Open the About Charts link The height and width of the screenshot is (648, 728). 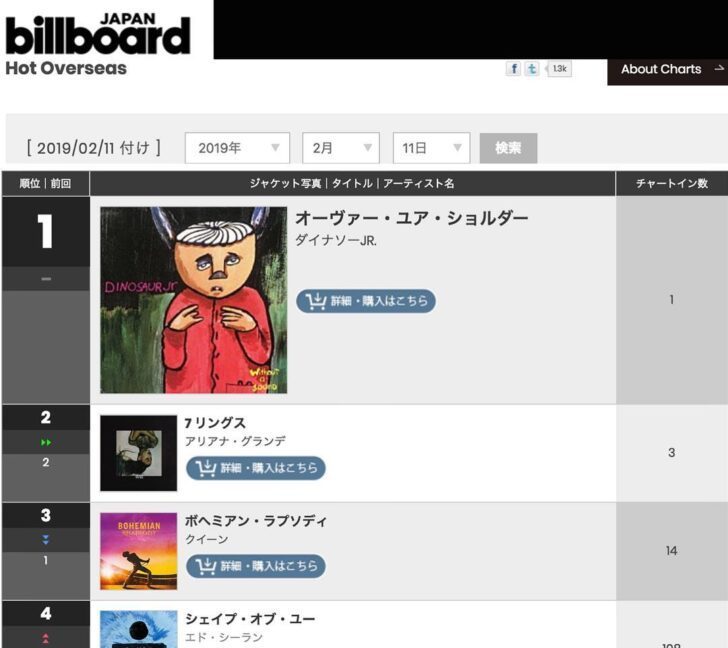point(668,70)
